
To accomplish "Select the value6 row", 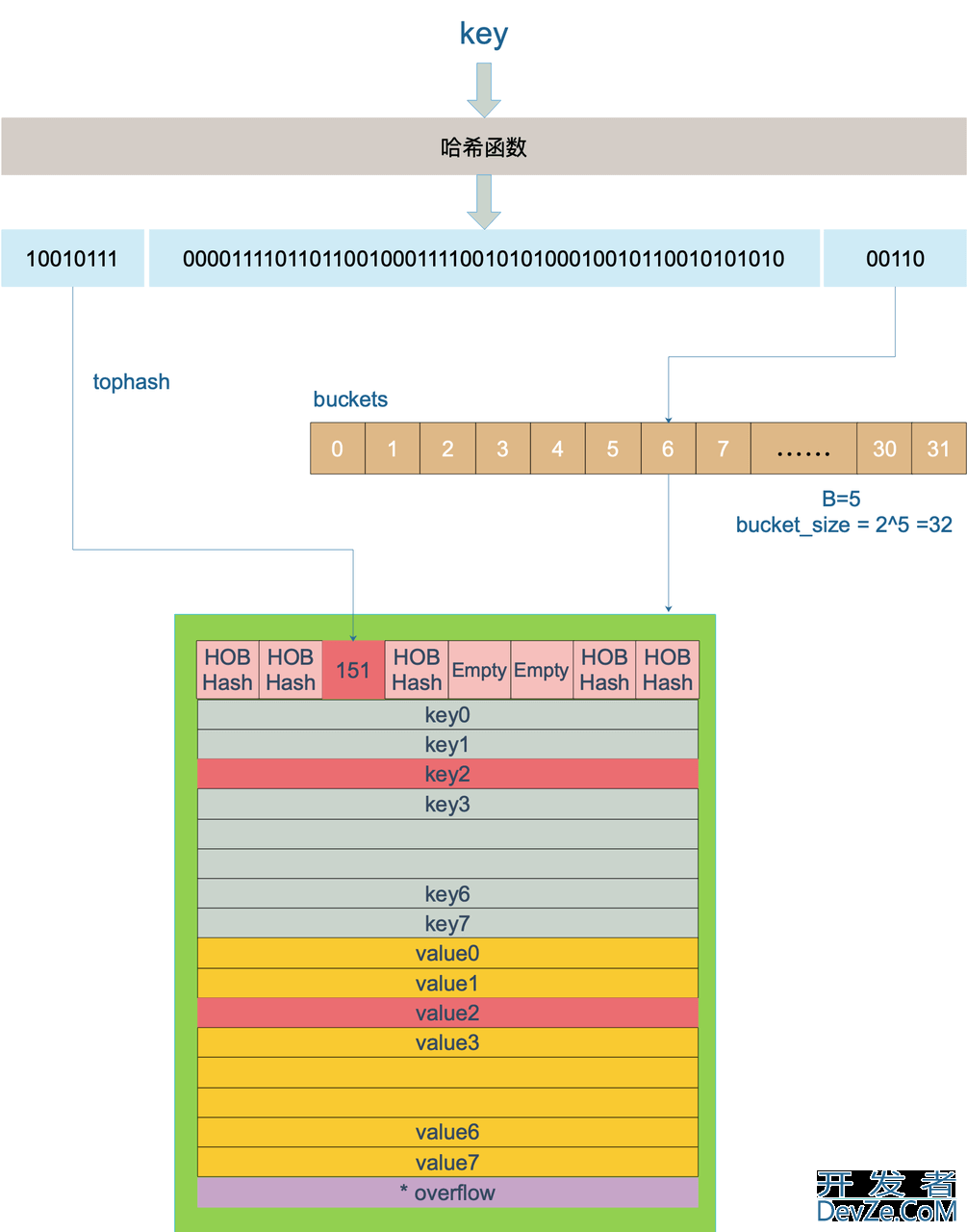I will click(x=447, y=1133).
